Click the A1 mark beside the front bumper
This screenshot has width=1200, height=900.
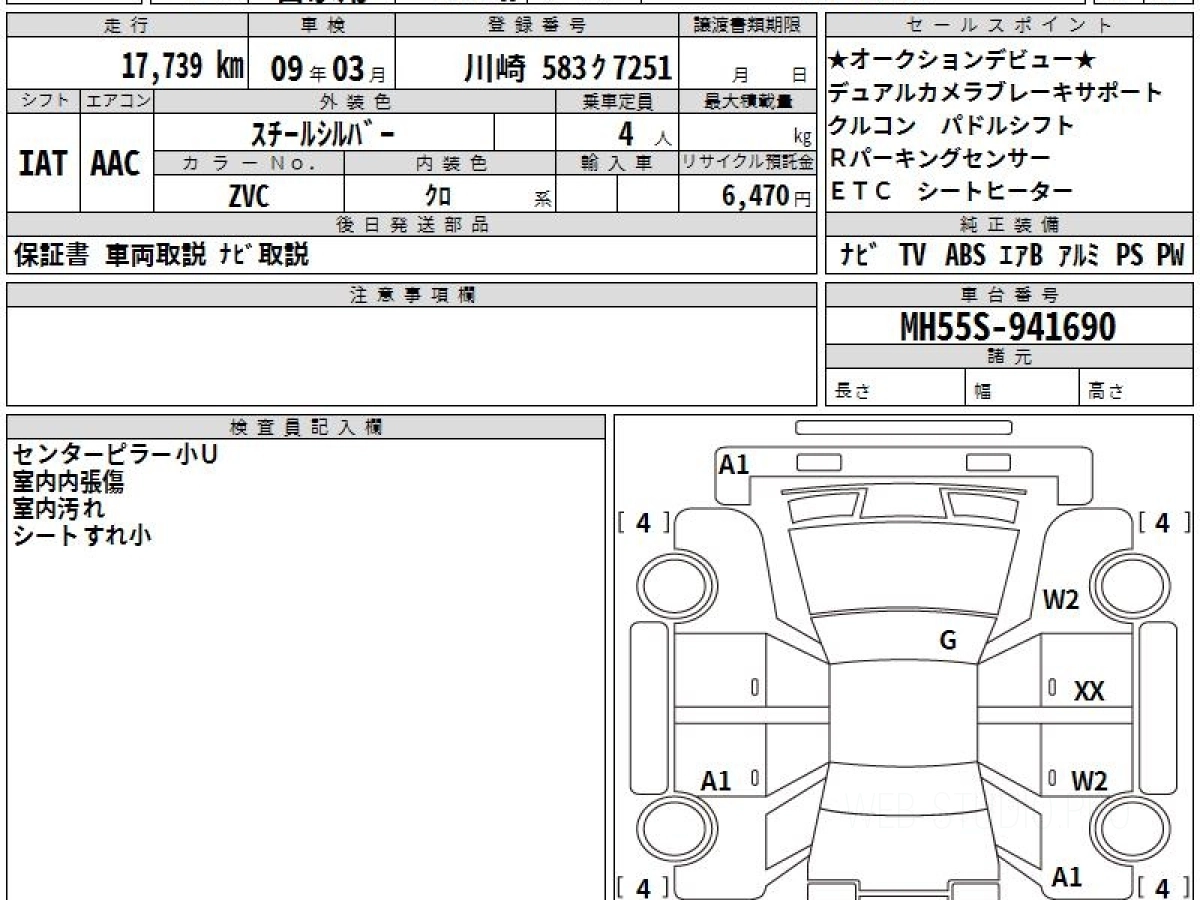tap(734, 464)
